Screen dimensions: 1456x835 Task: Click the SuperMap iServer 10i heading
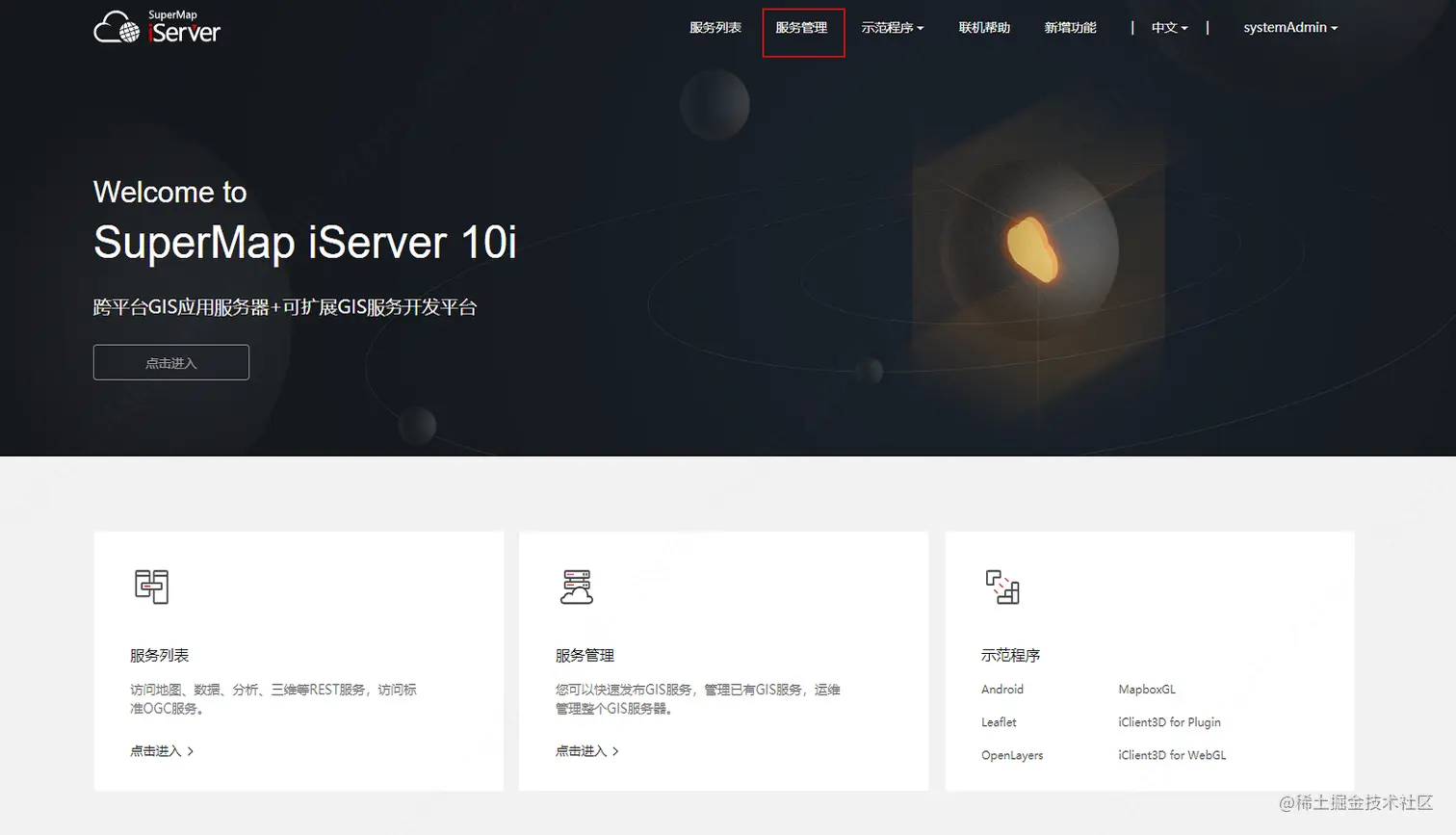[x=305, y=243]
